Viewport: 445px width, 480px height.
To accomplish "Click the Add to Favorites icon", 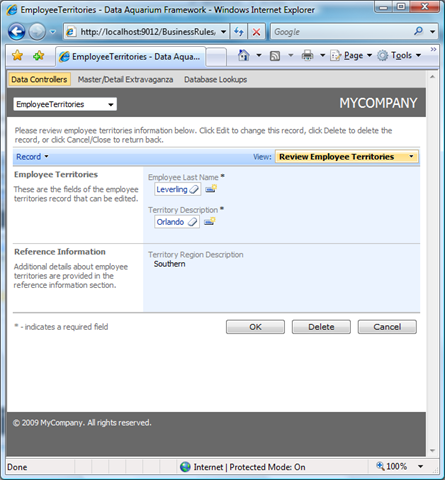I will pos(39,56).
